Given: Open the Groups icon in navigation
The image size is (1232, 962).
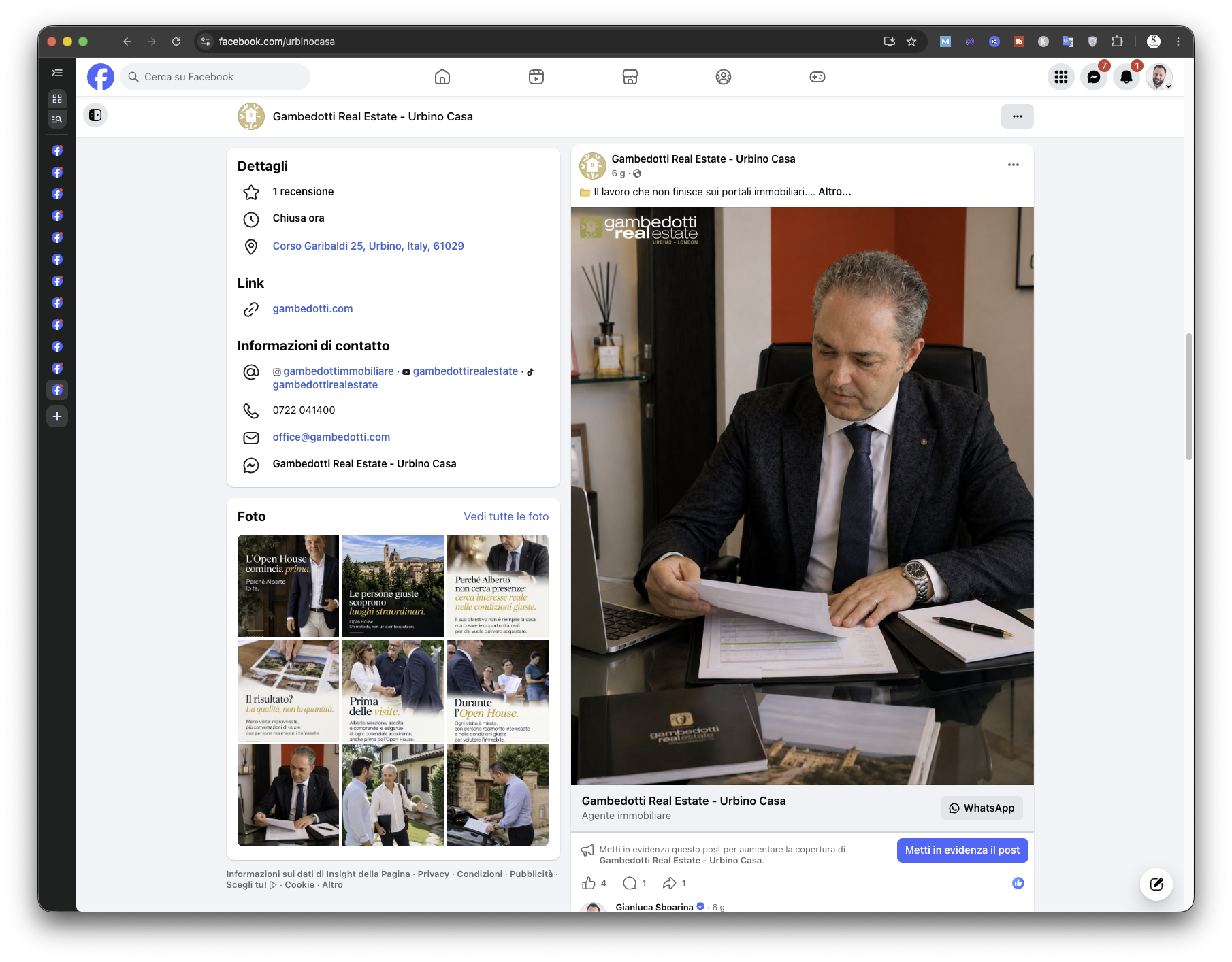Looking at the screenshot, I should (724, 77).
